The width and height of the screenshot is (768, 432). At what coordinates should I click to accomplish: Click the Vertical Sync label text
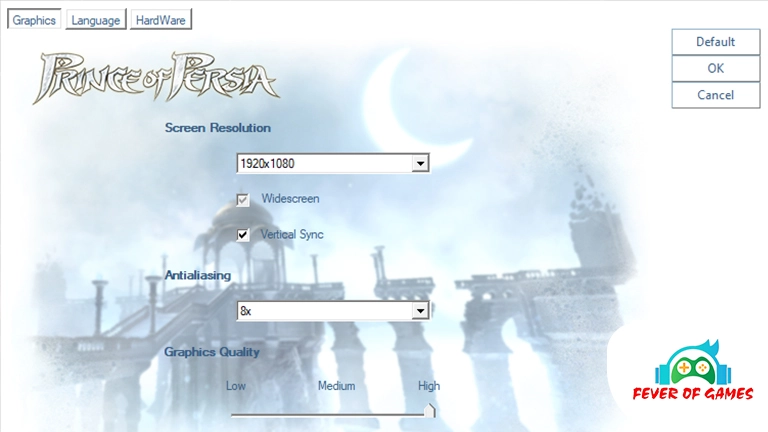[x=292, y=235]
